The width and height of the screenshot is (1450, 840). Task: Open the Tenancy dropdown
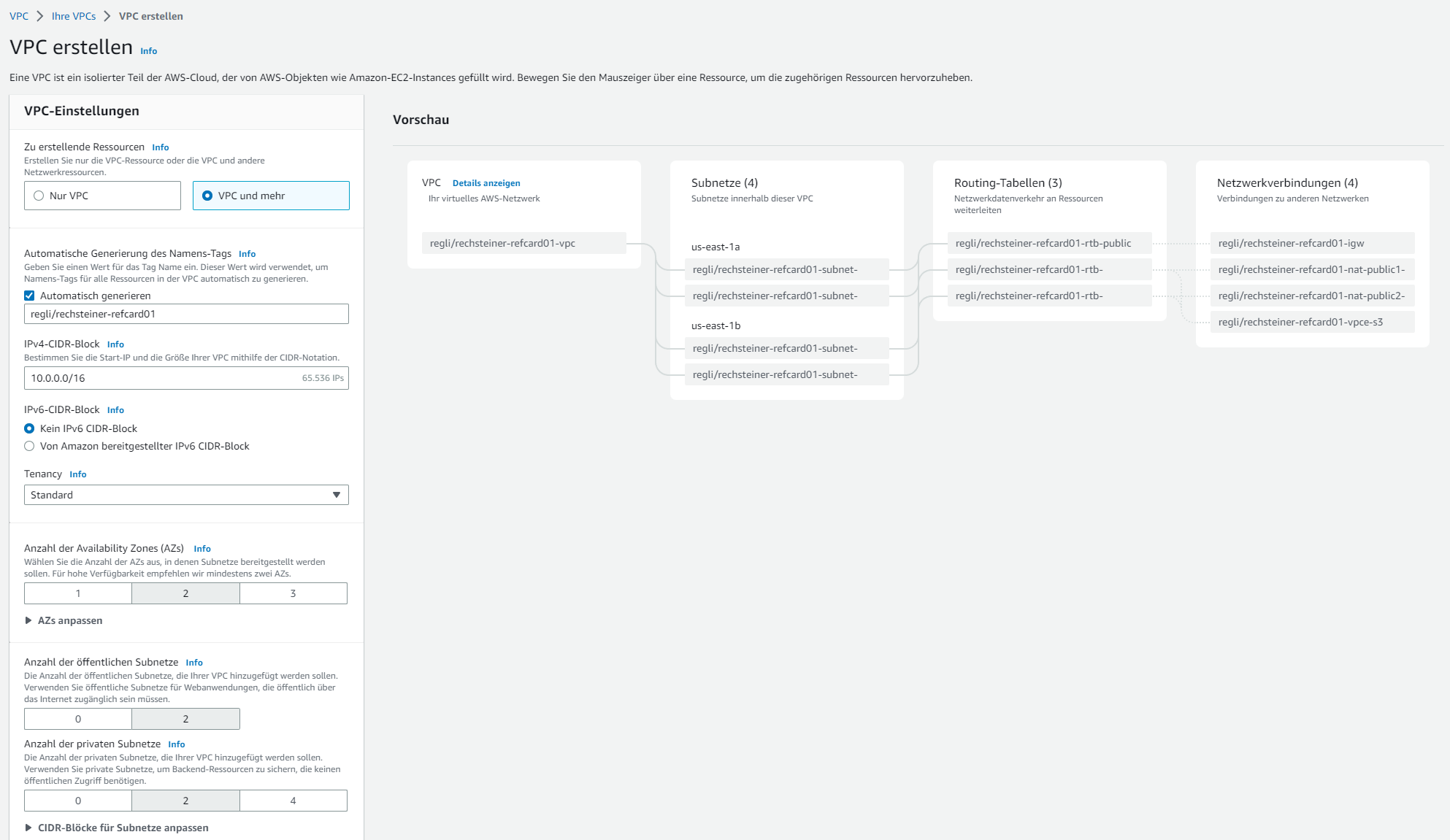click(x=186, y=495)
